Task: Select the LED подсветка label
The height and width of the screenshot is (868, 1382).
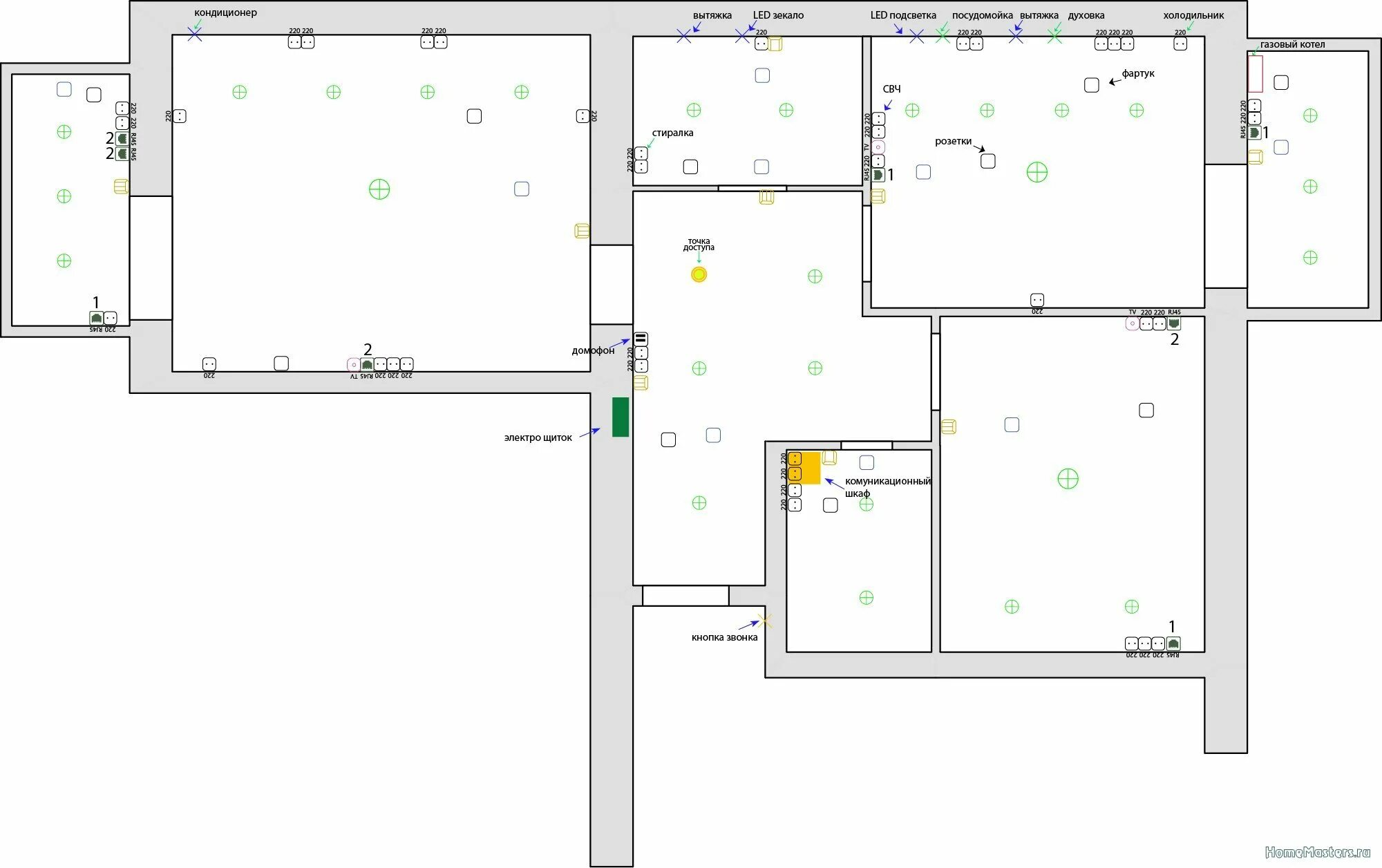Action: 903,15
